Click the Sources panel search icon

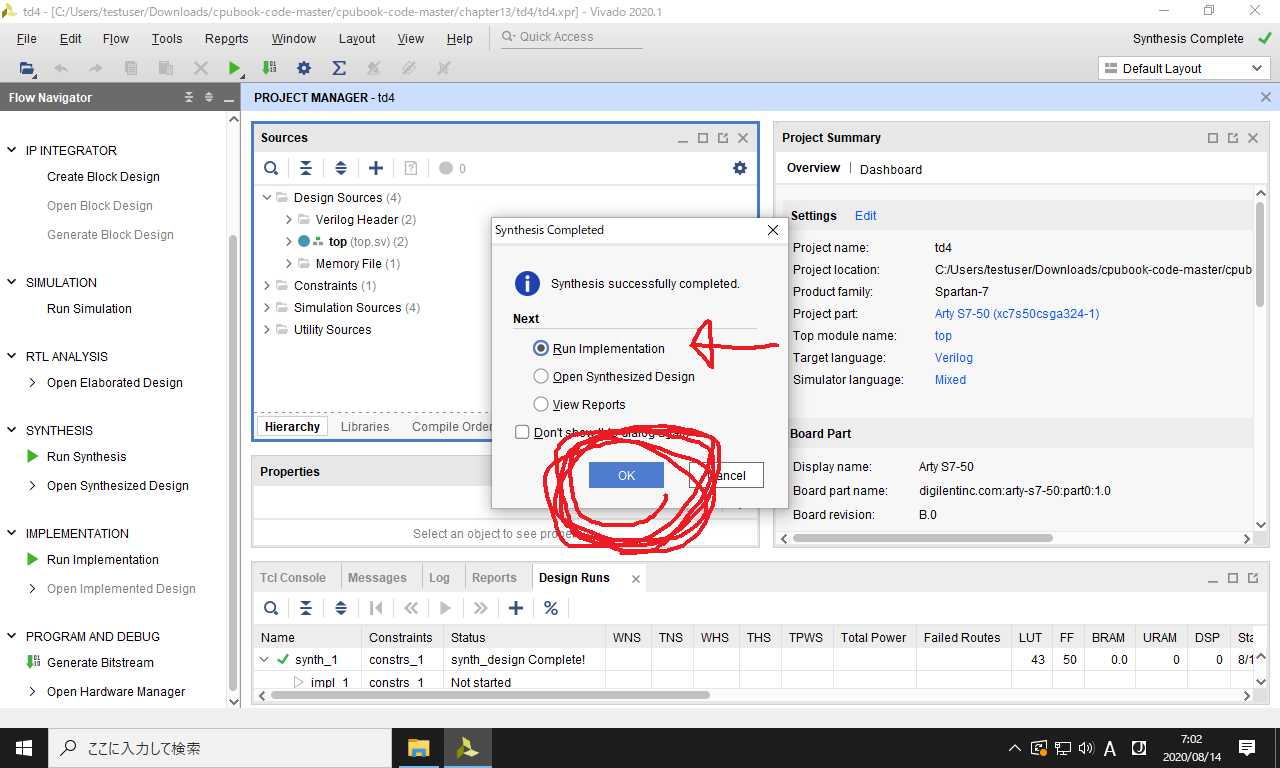tap(271, 168)
